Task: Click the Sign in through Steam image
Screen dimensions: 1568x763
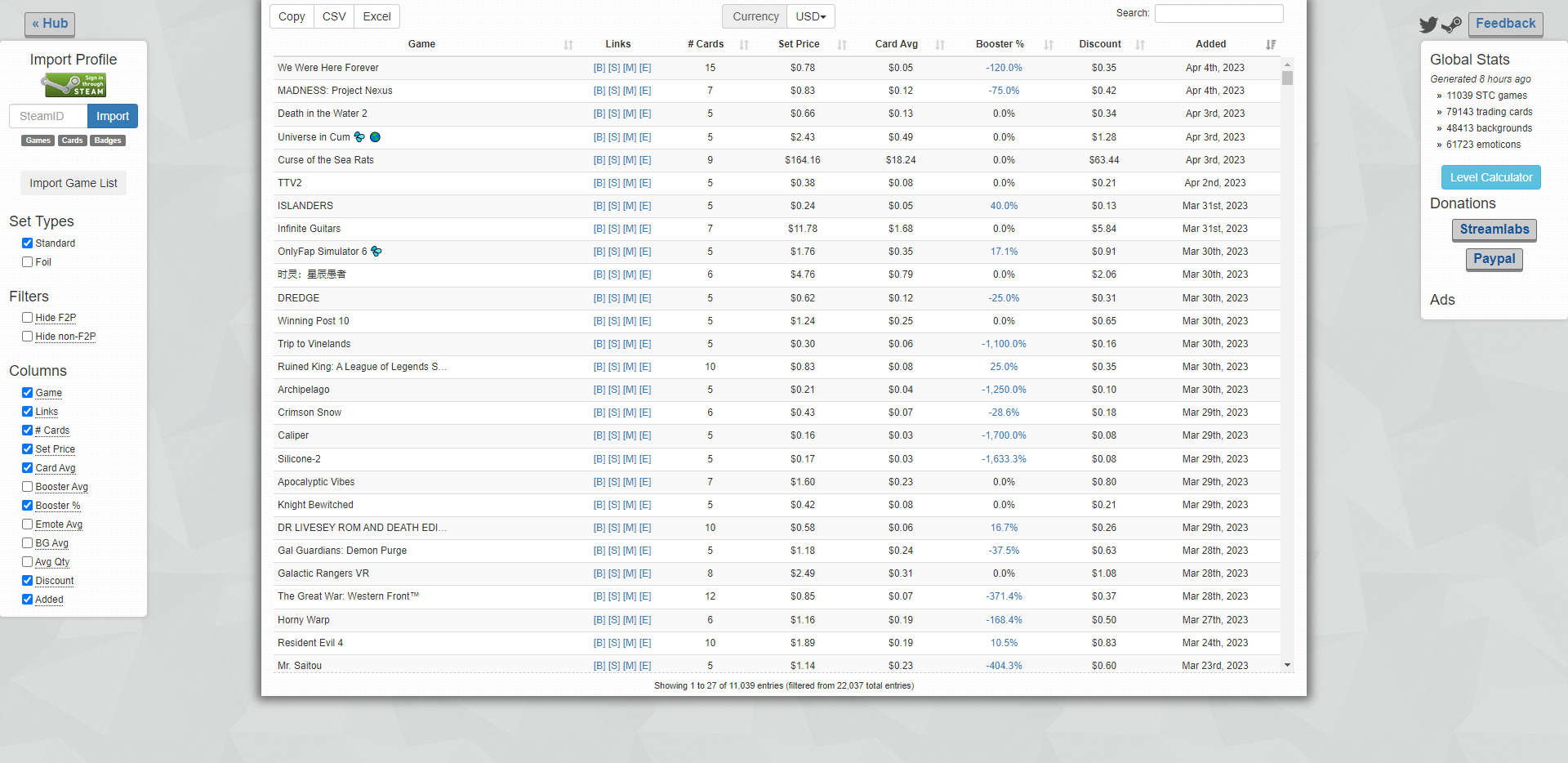Action: click(x=74, y=85)
